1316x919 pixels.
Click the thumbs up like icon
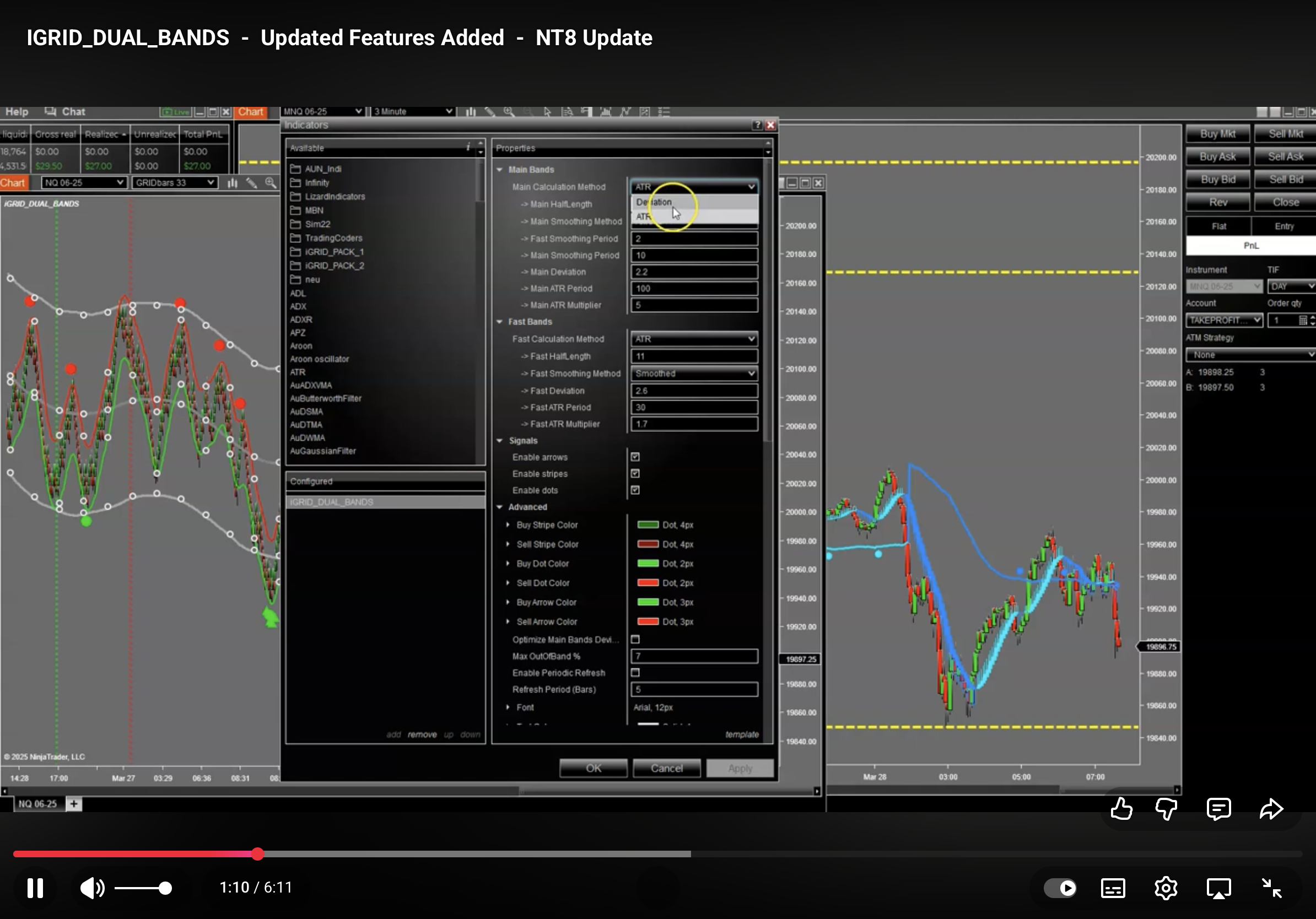pyautogui.click(x=1120, y=809)
